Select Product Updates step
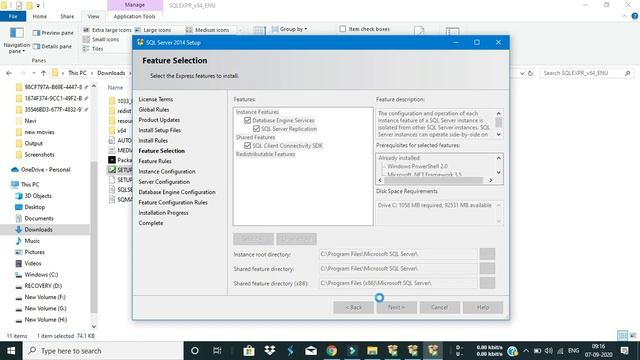Viewport: 640px width, 360px height. point(159,120)
